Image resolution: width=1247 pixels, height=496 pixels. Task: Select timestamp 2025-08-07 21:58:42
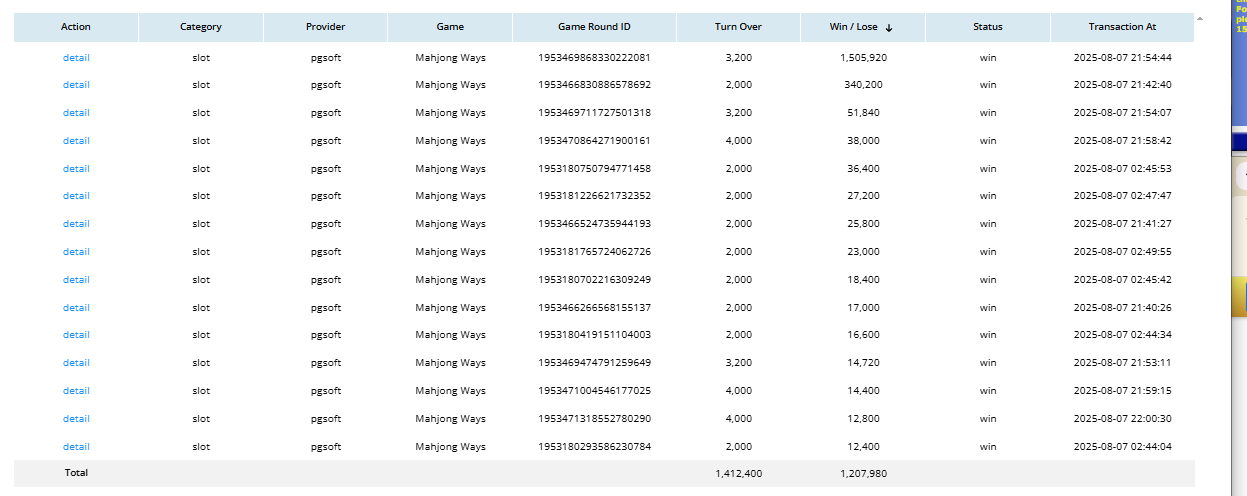point(1123,141)
